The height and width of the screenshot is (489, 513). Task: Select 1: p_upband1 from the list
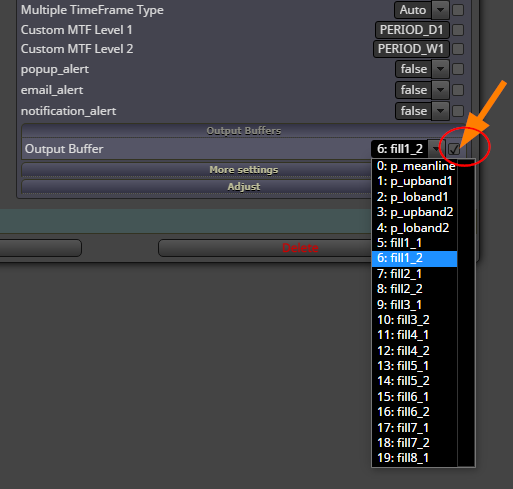414,181
